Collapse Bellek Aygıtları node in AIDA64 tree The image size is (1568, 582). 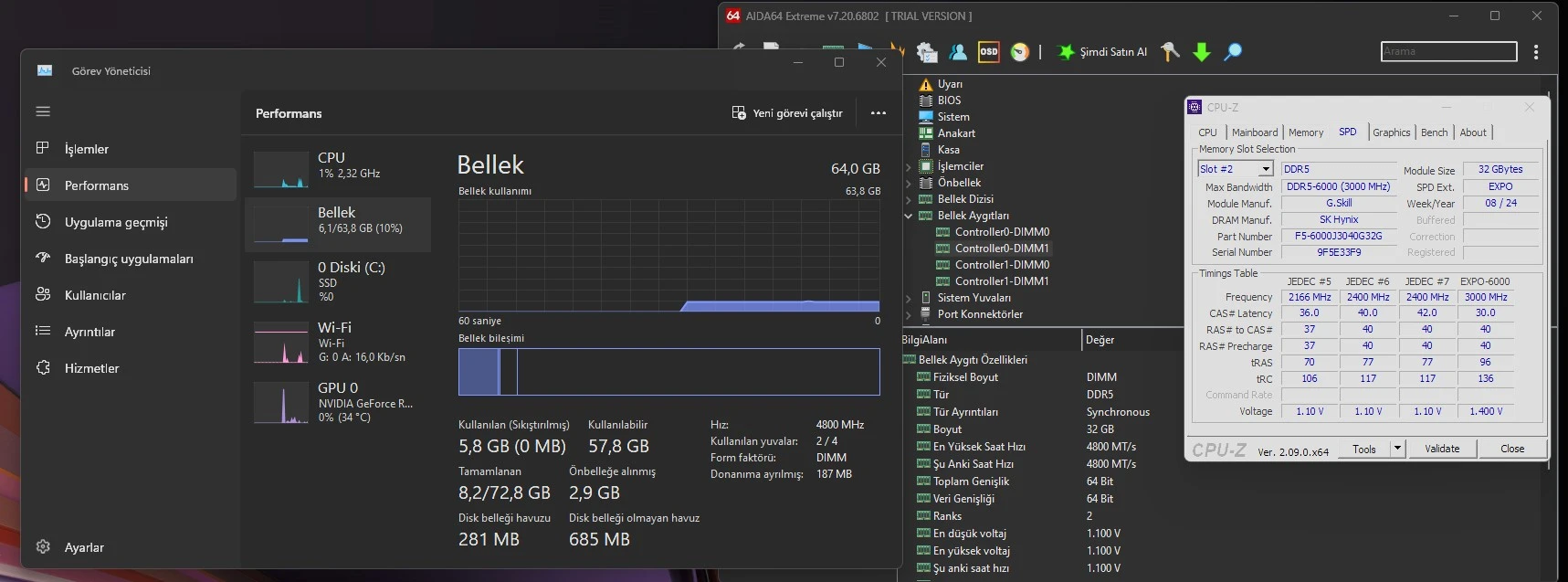[x=909, y=216]
